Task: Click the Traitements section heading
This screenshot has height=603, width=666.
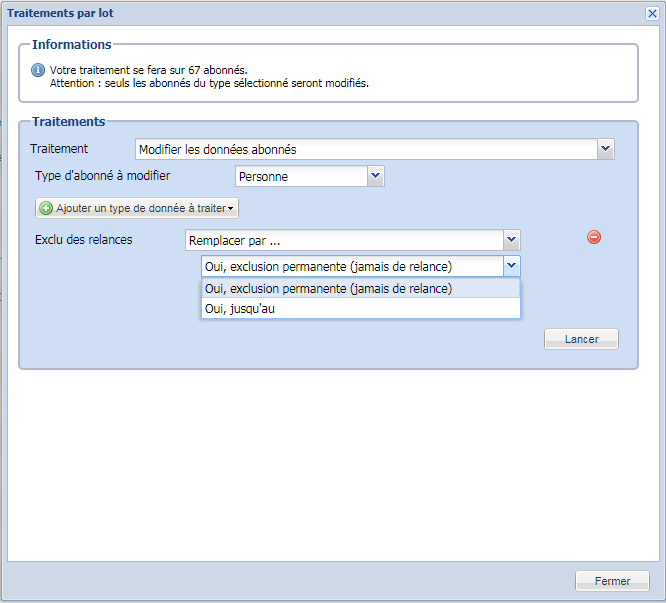Action: [68, 122]
